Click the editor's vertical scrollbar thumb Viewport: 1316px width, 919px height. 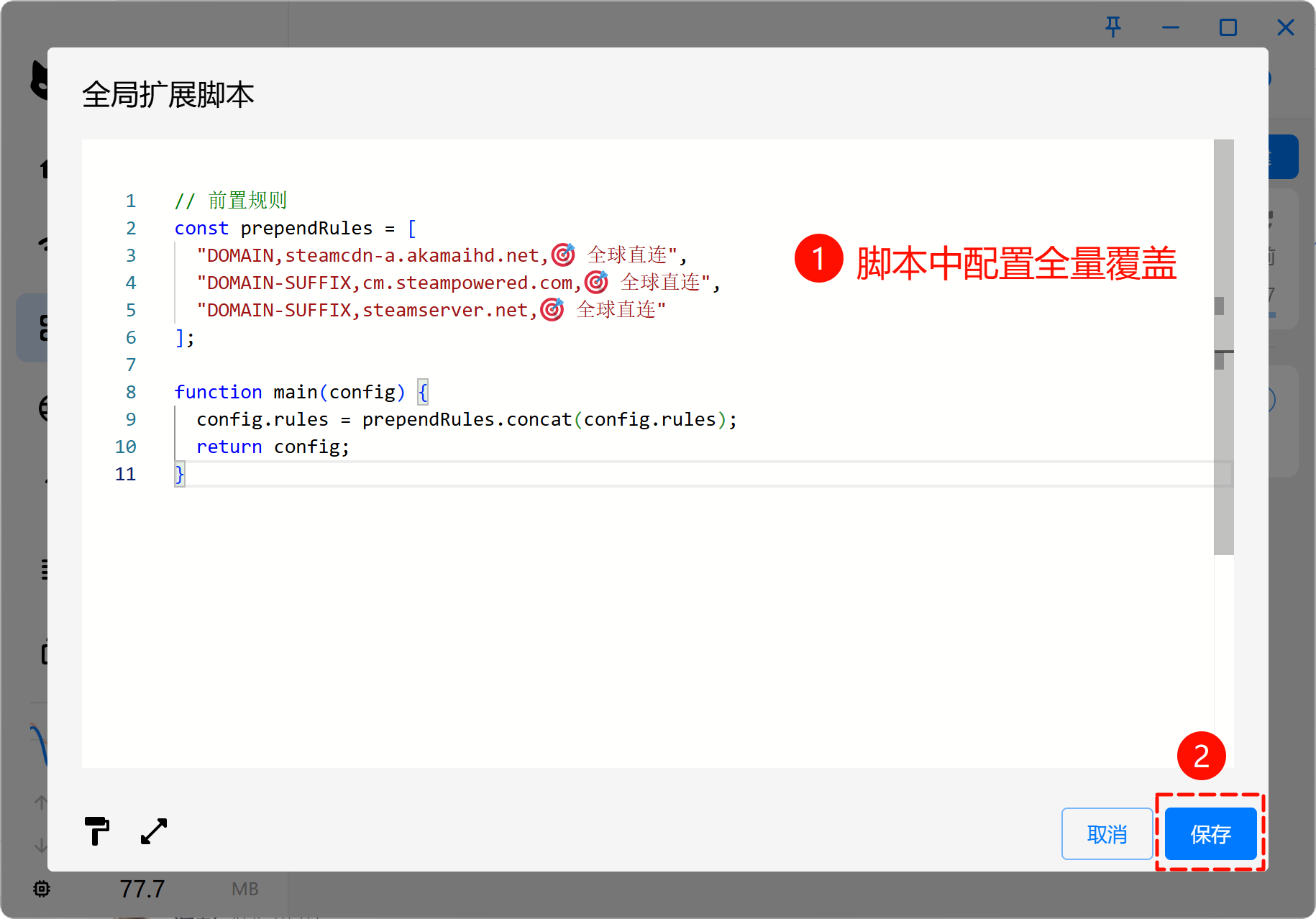(x=1223, y=347)
